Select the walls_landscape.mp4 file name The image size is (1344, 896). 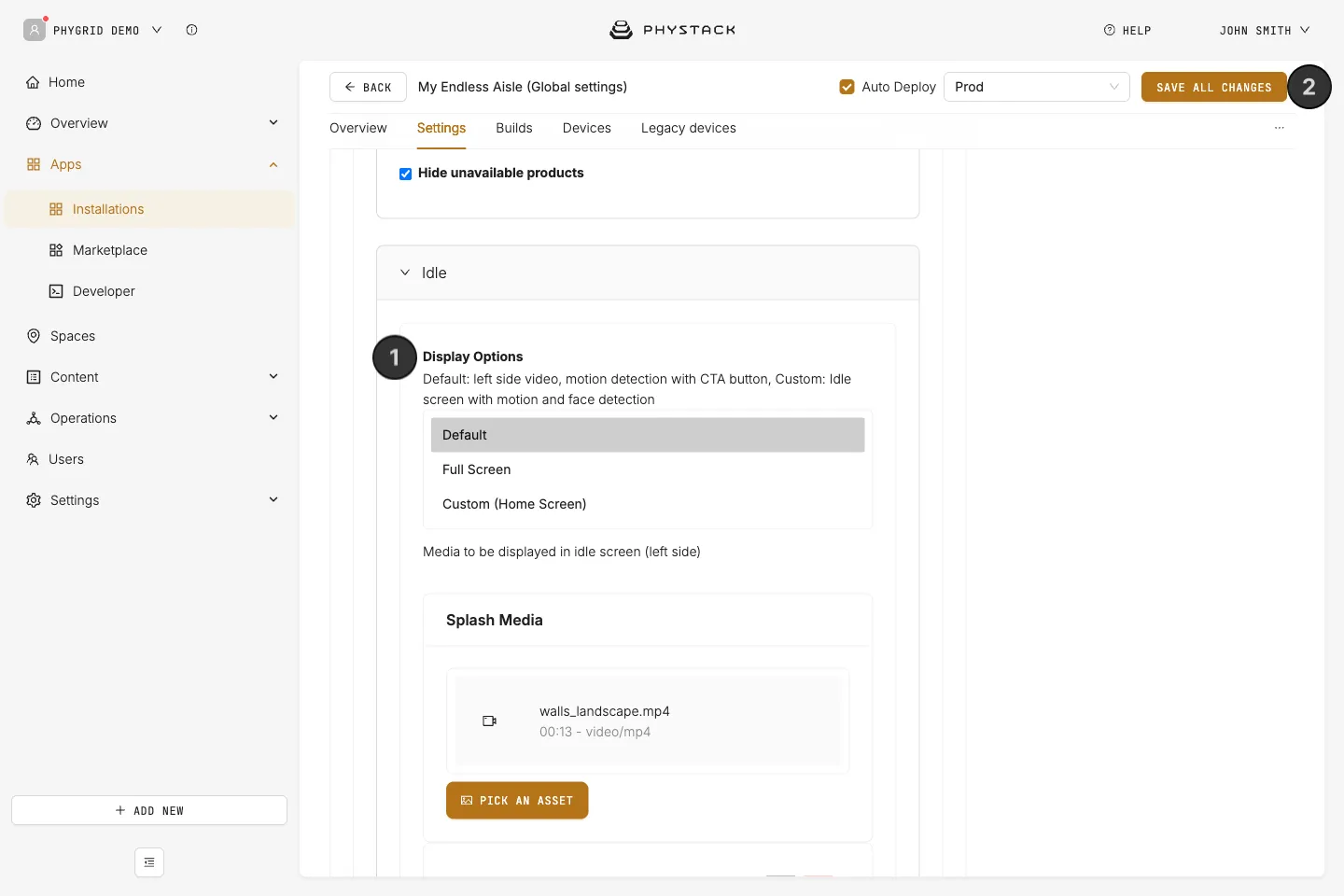[605, 711]
